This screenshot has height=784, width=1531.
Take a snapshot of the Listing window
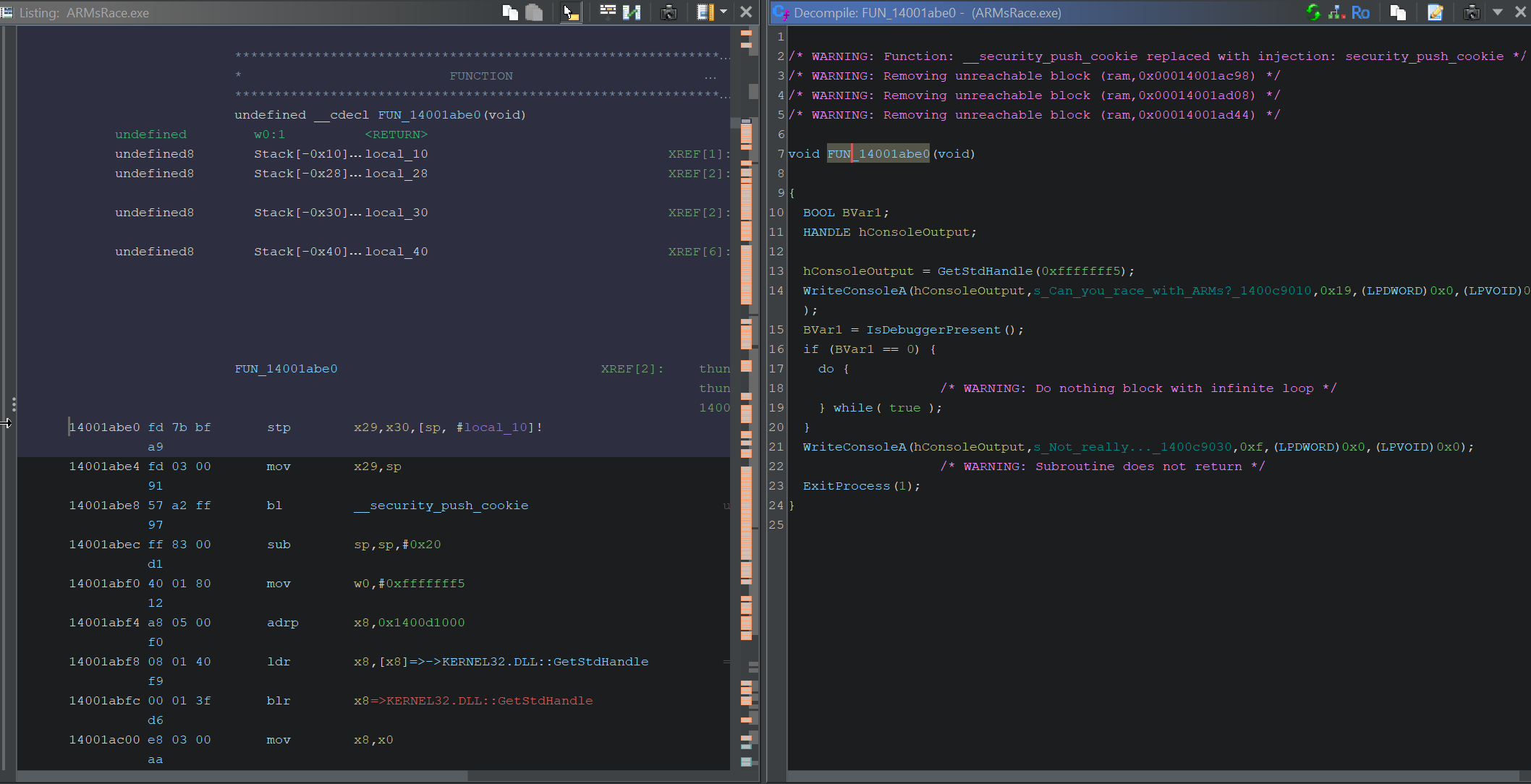(669, 12)
